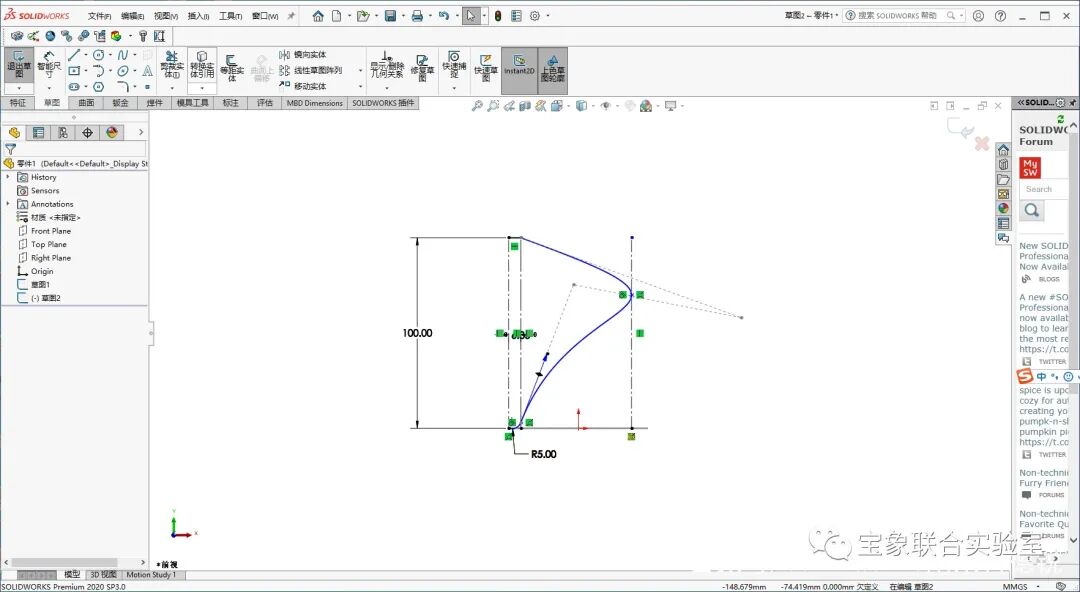Open the 工具 (Tools) menu

click(230, 16)
